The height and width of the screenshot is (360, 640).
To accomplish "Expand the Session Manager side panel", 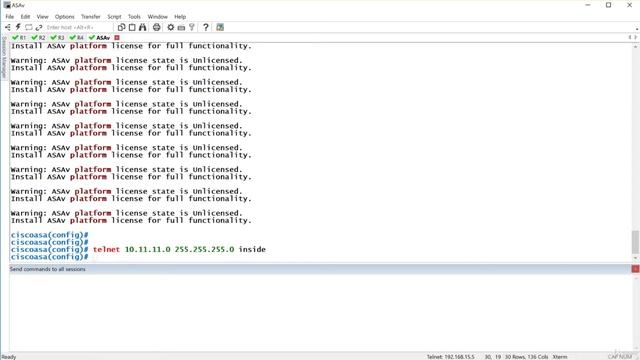I will 4,57.
